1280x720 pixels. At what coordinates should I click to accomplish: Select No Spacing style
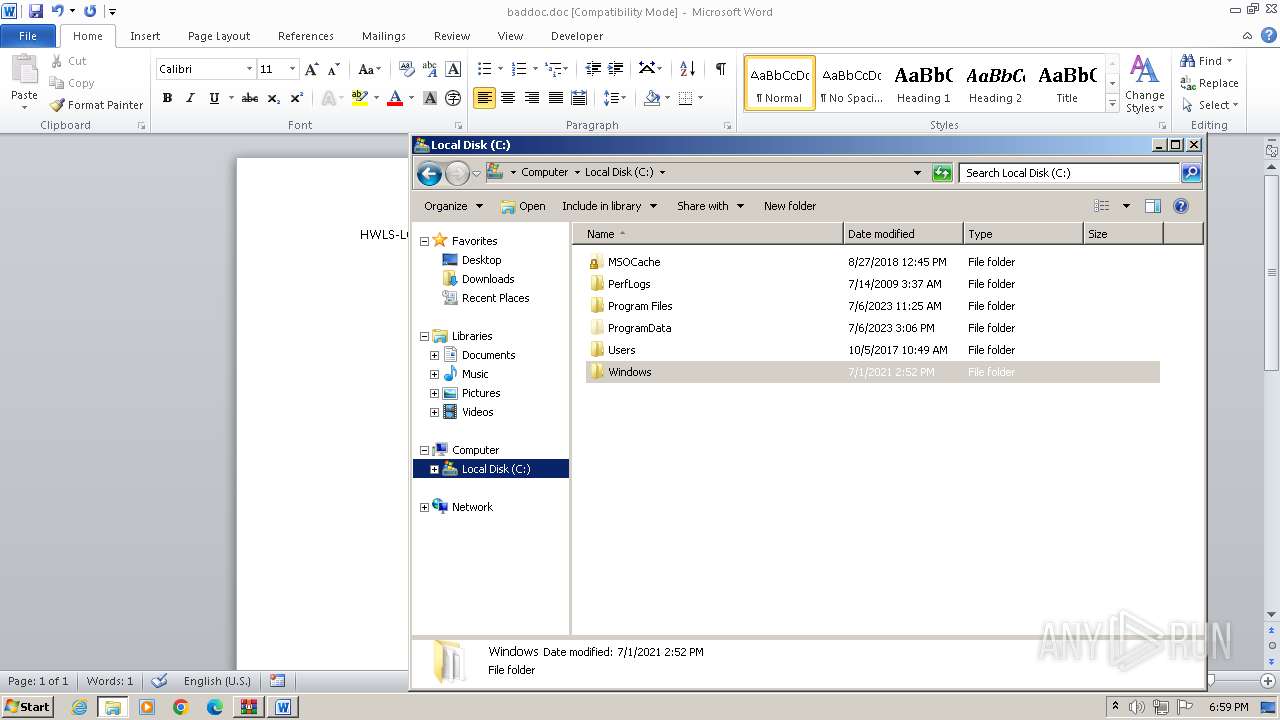pyautogui.click(x=851, y=83)
